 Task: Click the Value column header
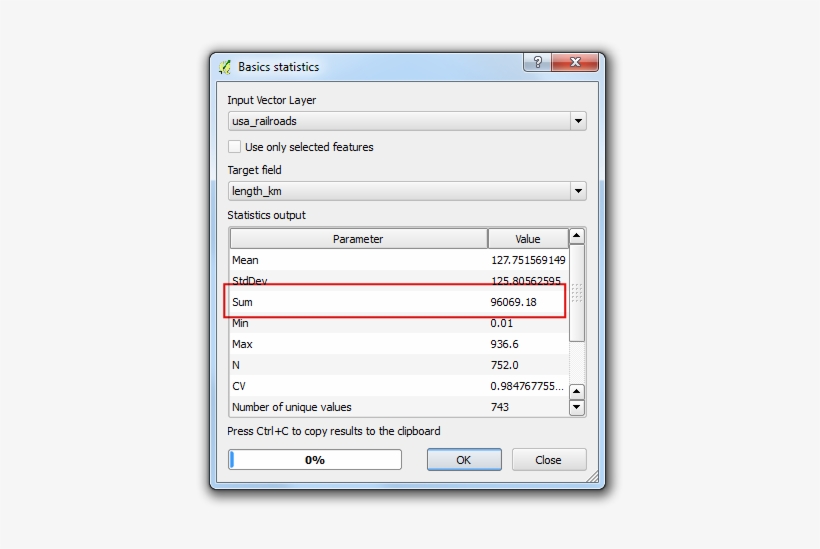click(x=528, y=239)
